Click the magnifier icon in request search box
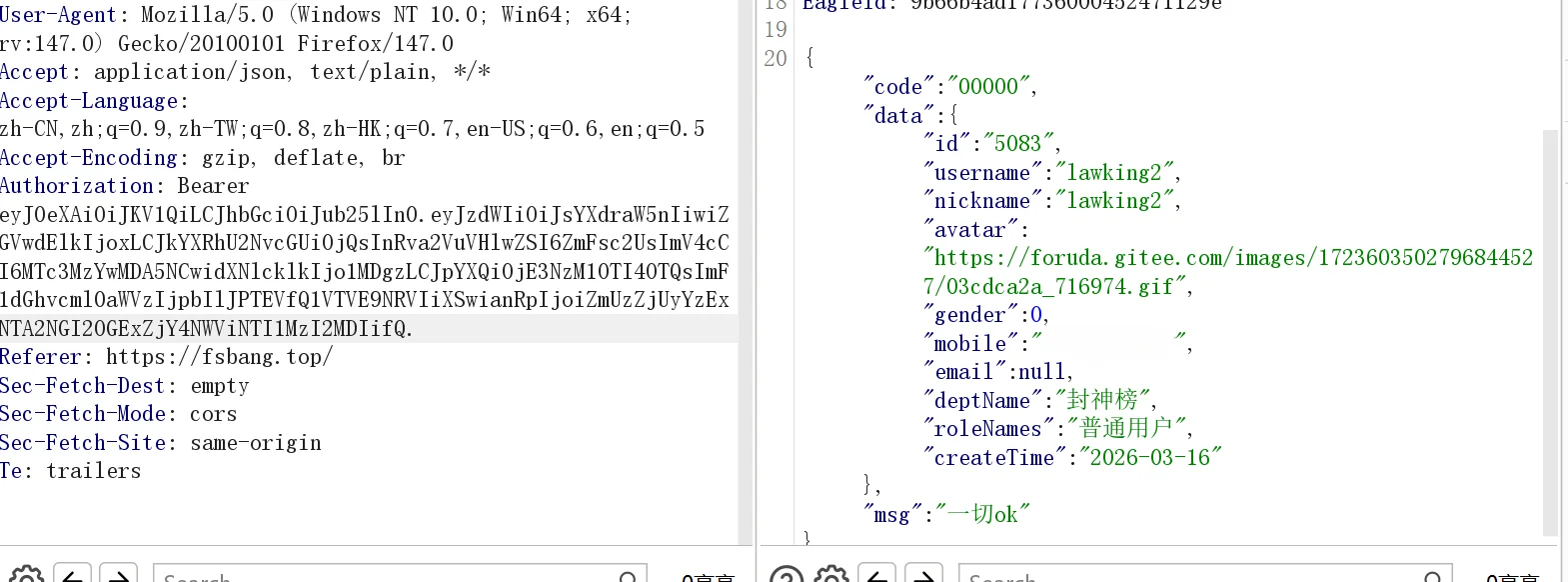 point(628,577)
